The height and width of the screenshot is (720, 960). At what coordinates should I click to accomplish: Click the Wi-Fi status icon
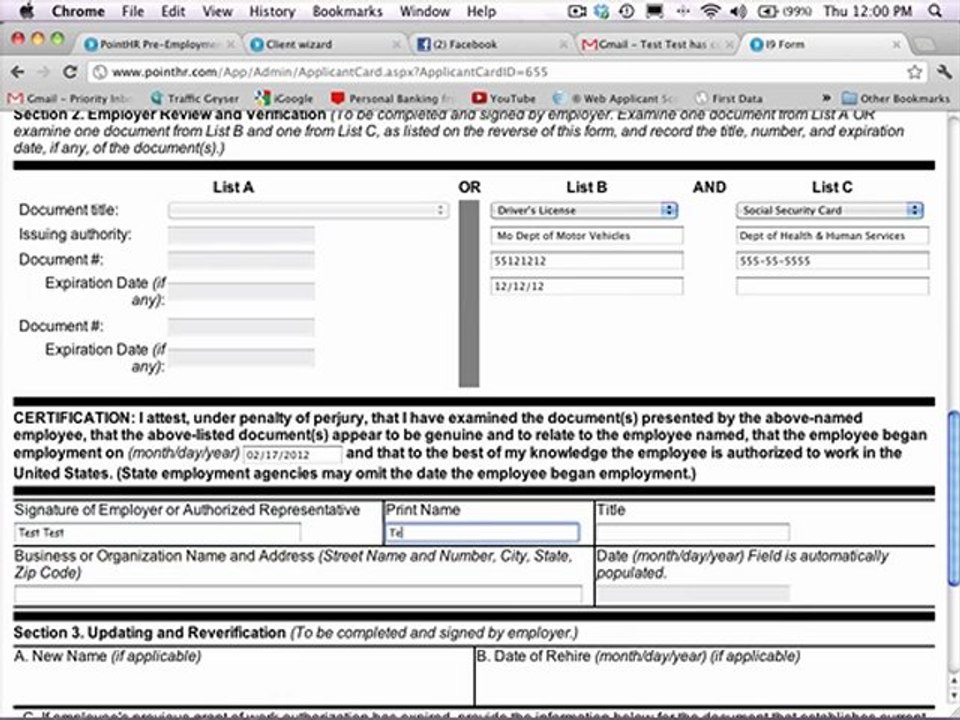(x=710, y=11)
